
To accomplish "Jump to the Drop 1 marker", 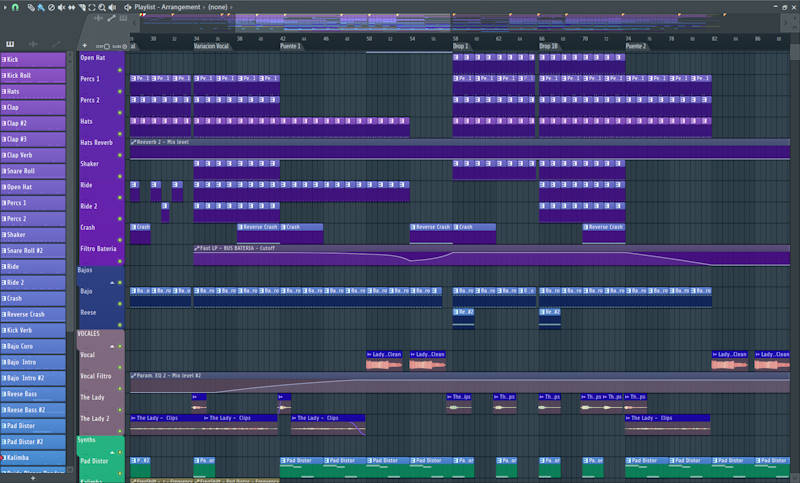I will click(461, 46).
